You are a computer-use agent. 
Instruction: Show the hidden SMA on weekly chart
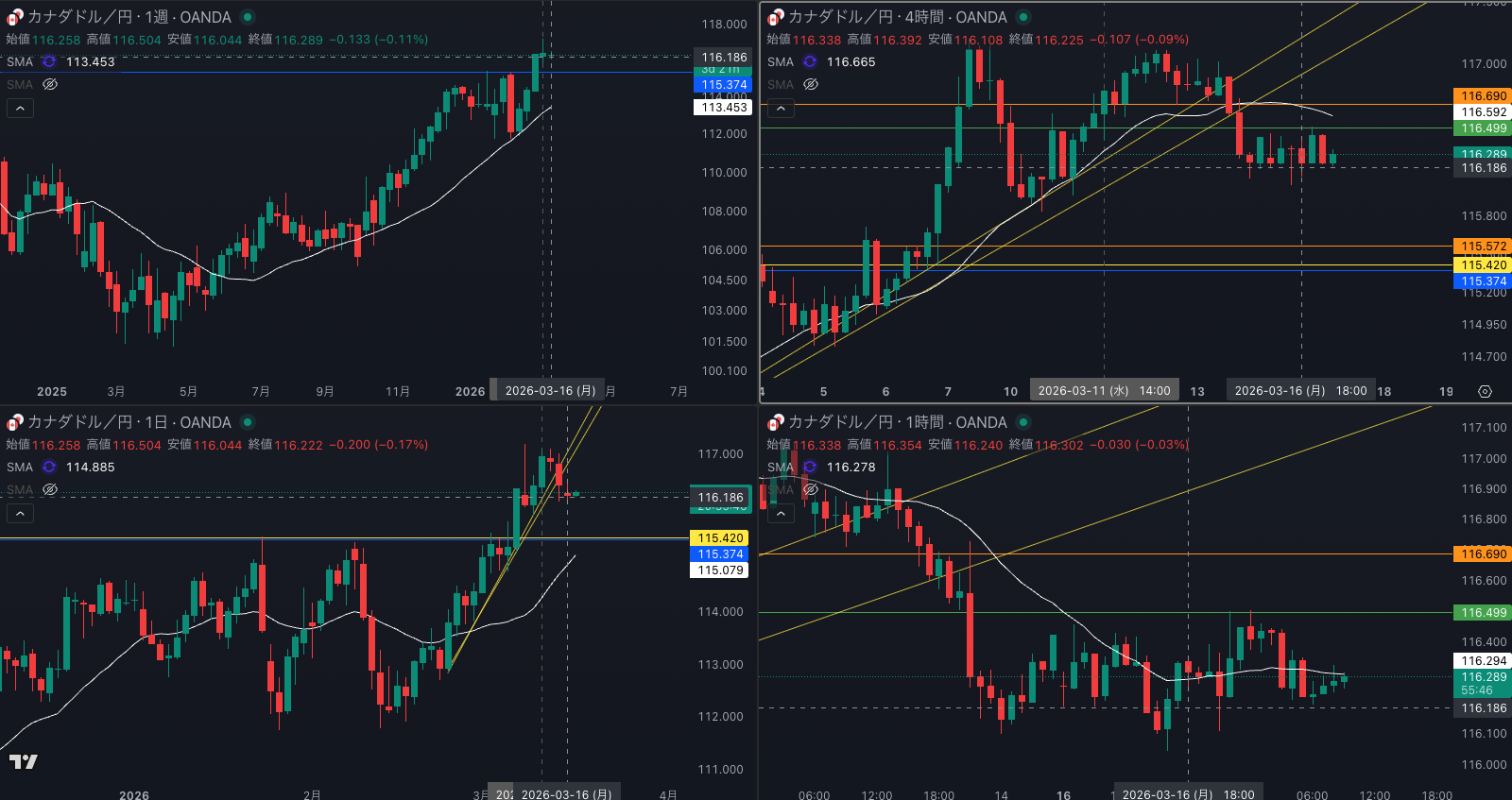[50, 84]
